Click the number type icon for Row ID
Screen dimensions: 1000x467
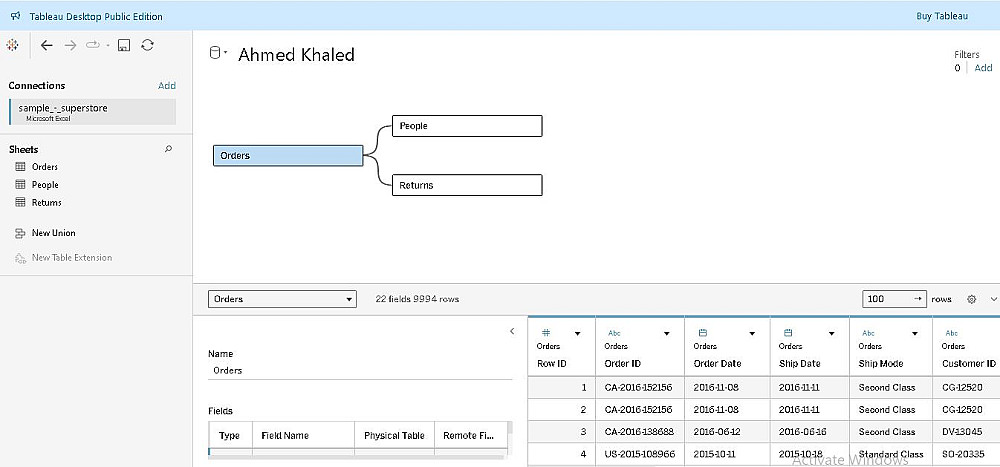(546, 332)
